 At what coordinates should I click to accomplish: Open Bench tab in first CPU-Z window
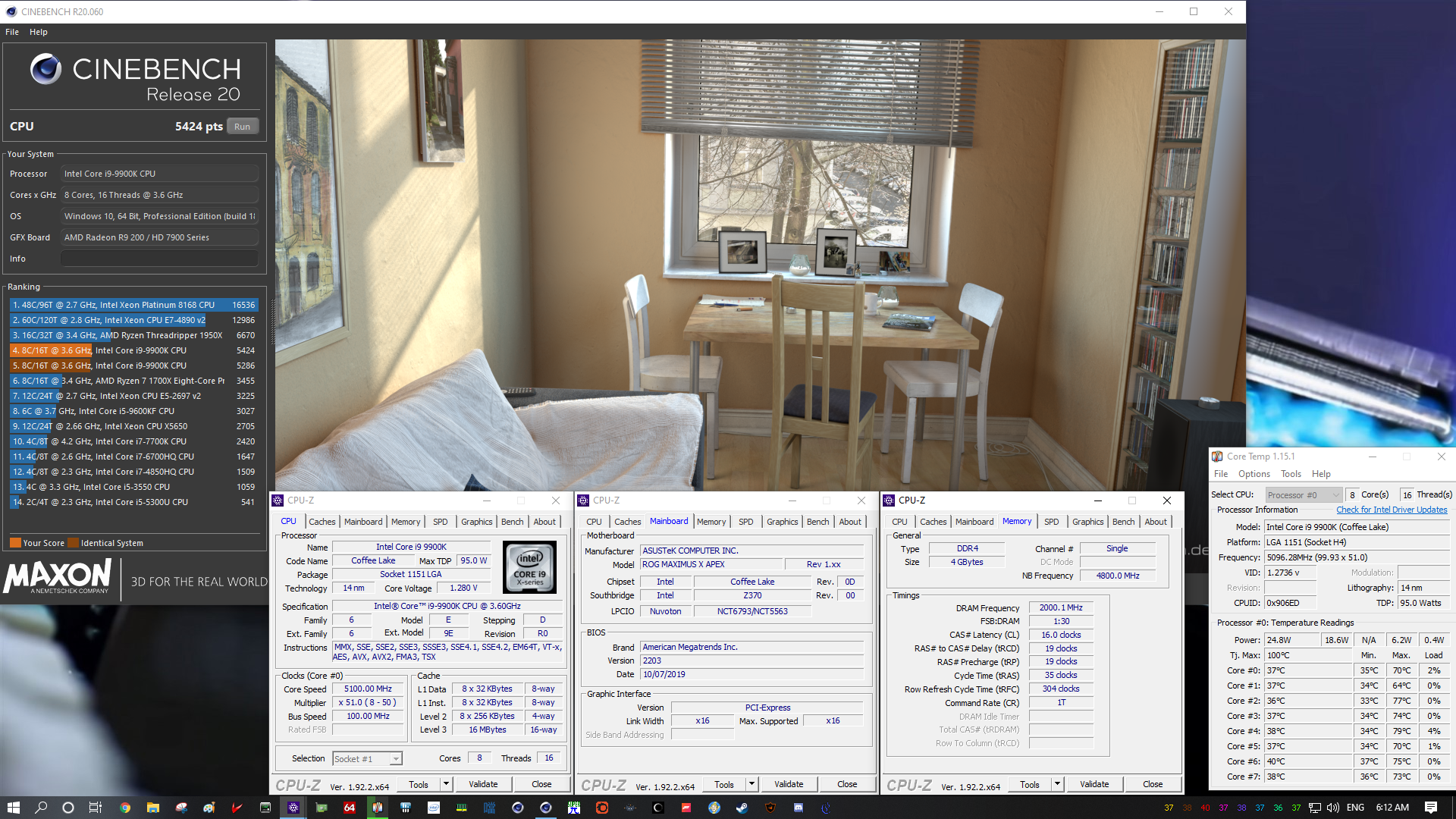pyautogui.click(x=512, y=522)
